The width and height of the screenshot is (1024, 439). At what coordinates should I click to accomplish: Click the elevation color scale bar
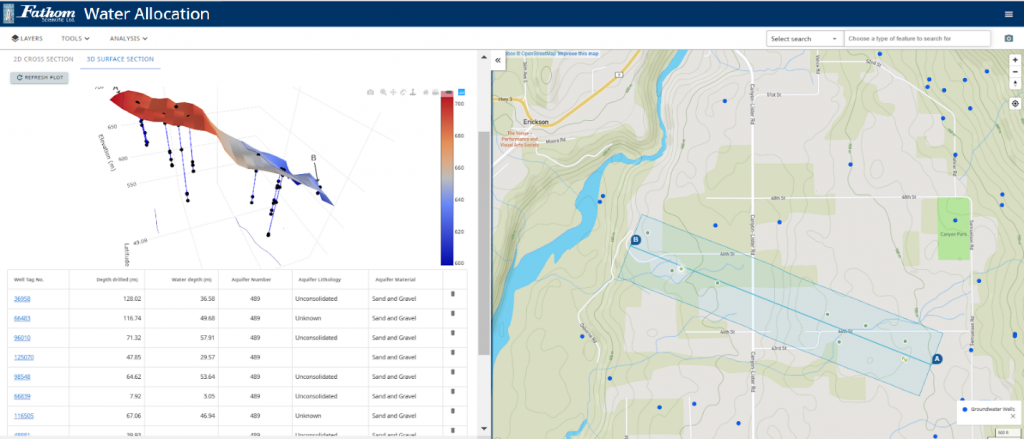447,180
